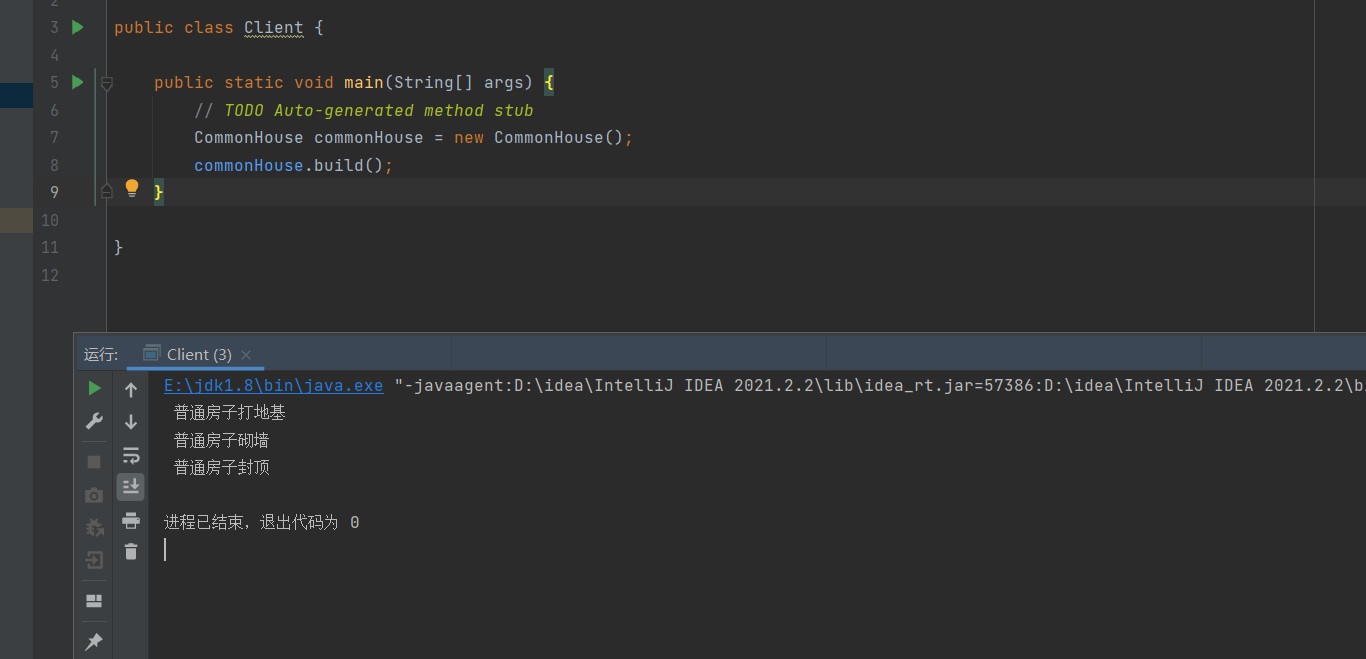Open the E:\jdk1.8\bin\java.exe link

pyautogui.click(x=274, y=385)
